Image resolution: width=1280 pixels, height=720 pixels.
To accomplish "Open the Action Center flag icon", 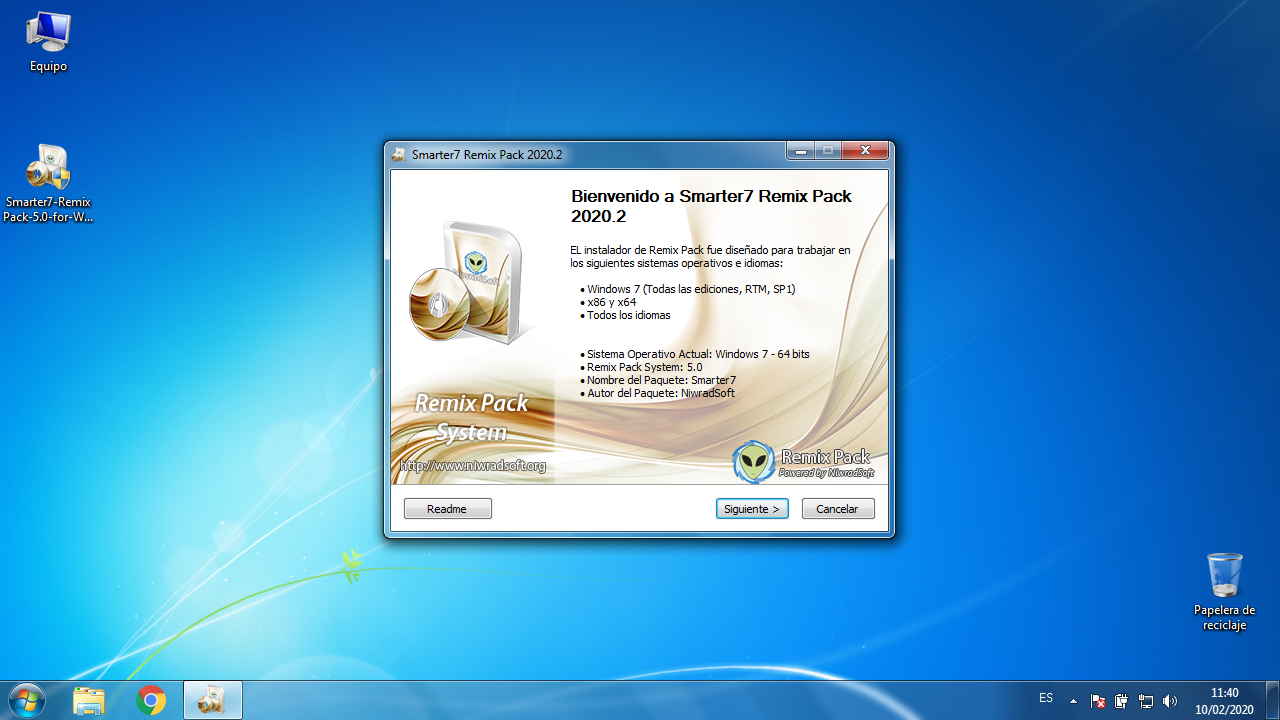I will pyautogui.click(x=1098, y=701).
